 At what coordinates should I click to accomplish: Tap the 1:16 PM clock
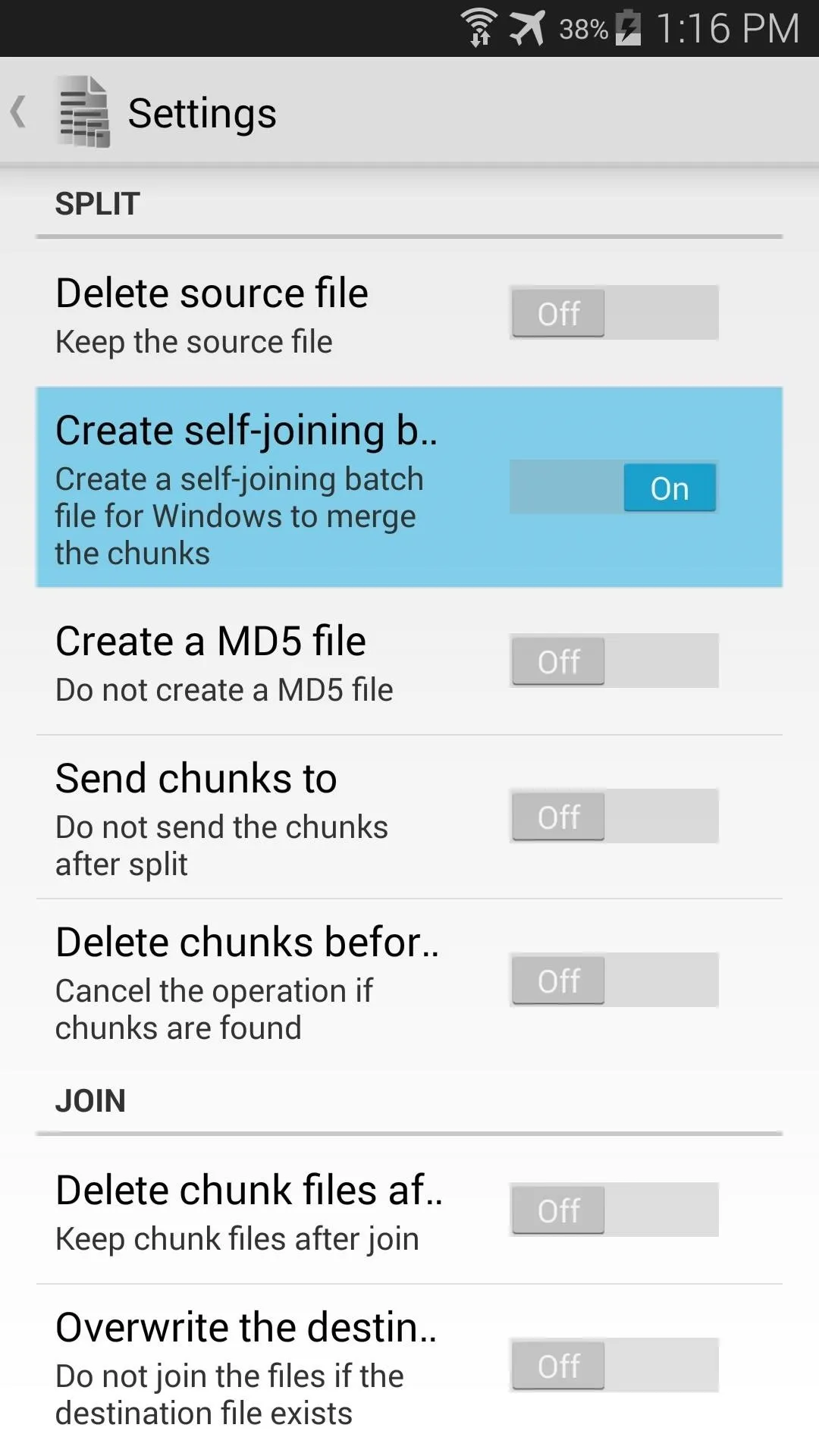[727, 29]
